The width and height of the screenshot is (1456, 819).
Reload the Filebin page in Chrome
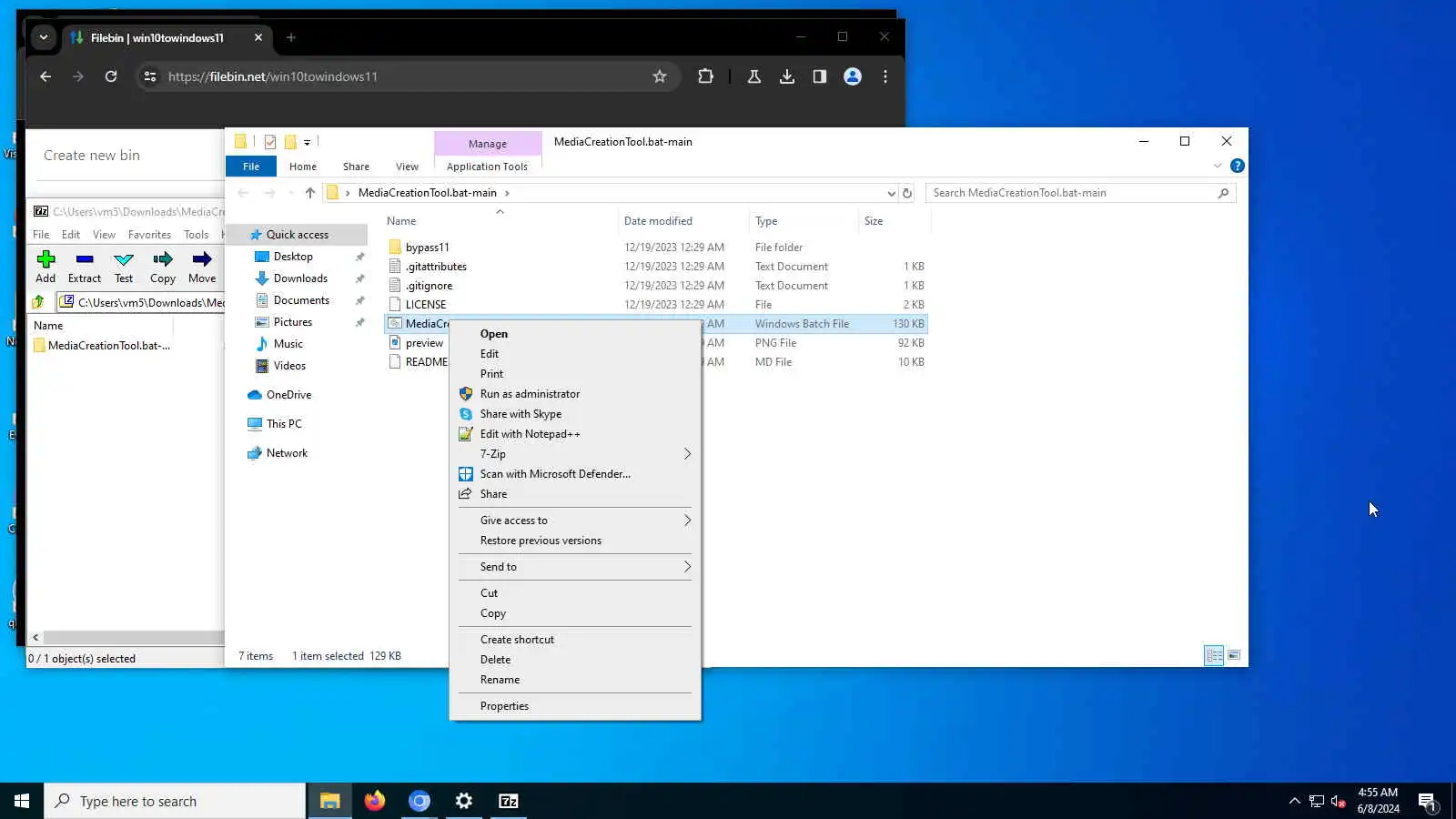[x=111, y=76]
